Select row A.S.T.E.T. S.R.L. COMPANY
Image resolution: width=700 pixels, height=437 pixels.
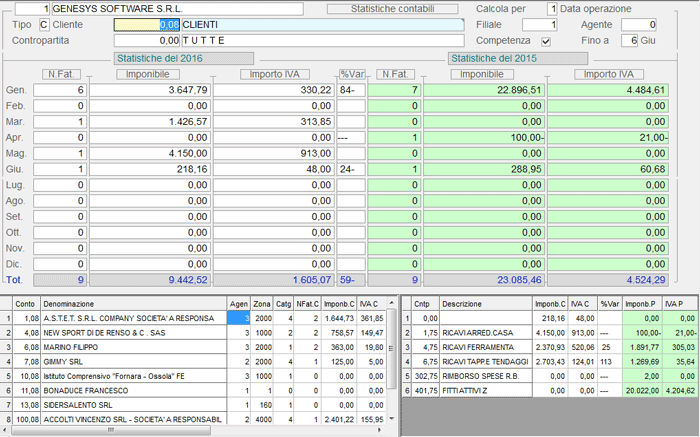coord(194,319)
